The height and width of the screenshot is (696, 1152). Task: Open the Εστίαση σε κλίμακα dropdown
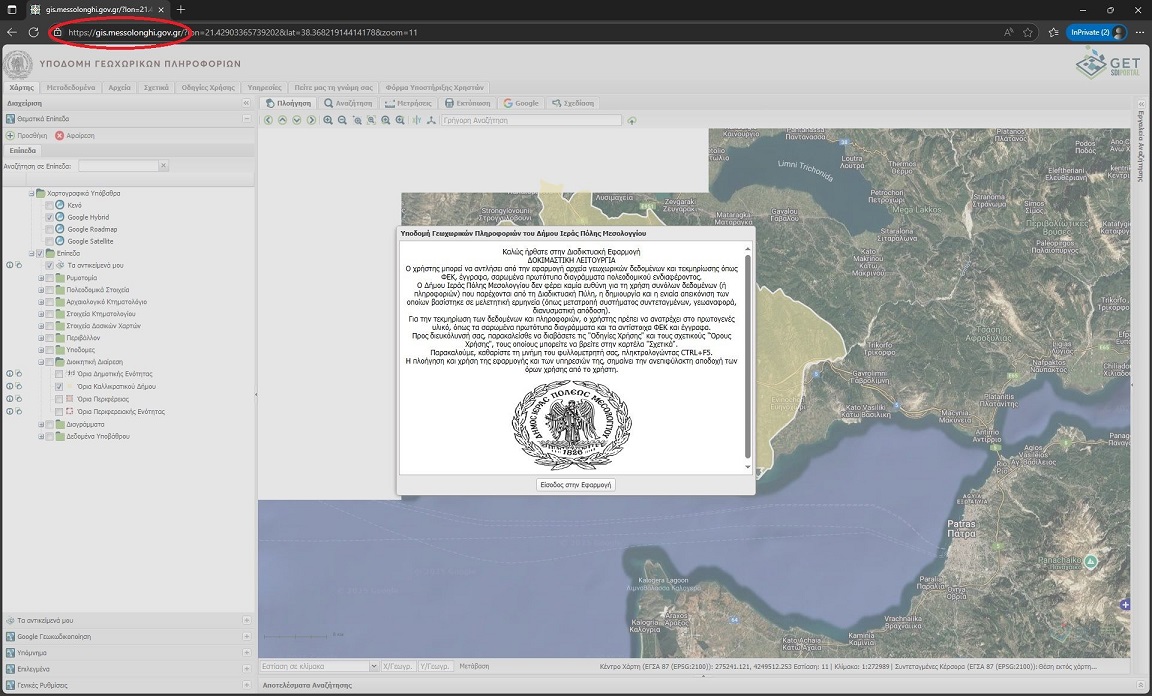point(373,666)
